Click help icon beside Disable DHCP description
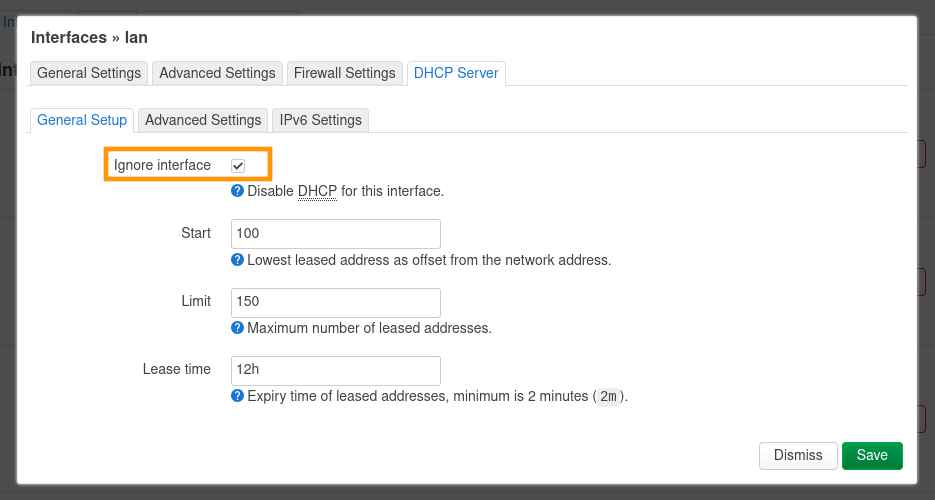The height and width of the screenshot is (500, 935). pos(238,190)
